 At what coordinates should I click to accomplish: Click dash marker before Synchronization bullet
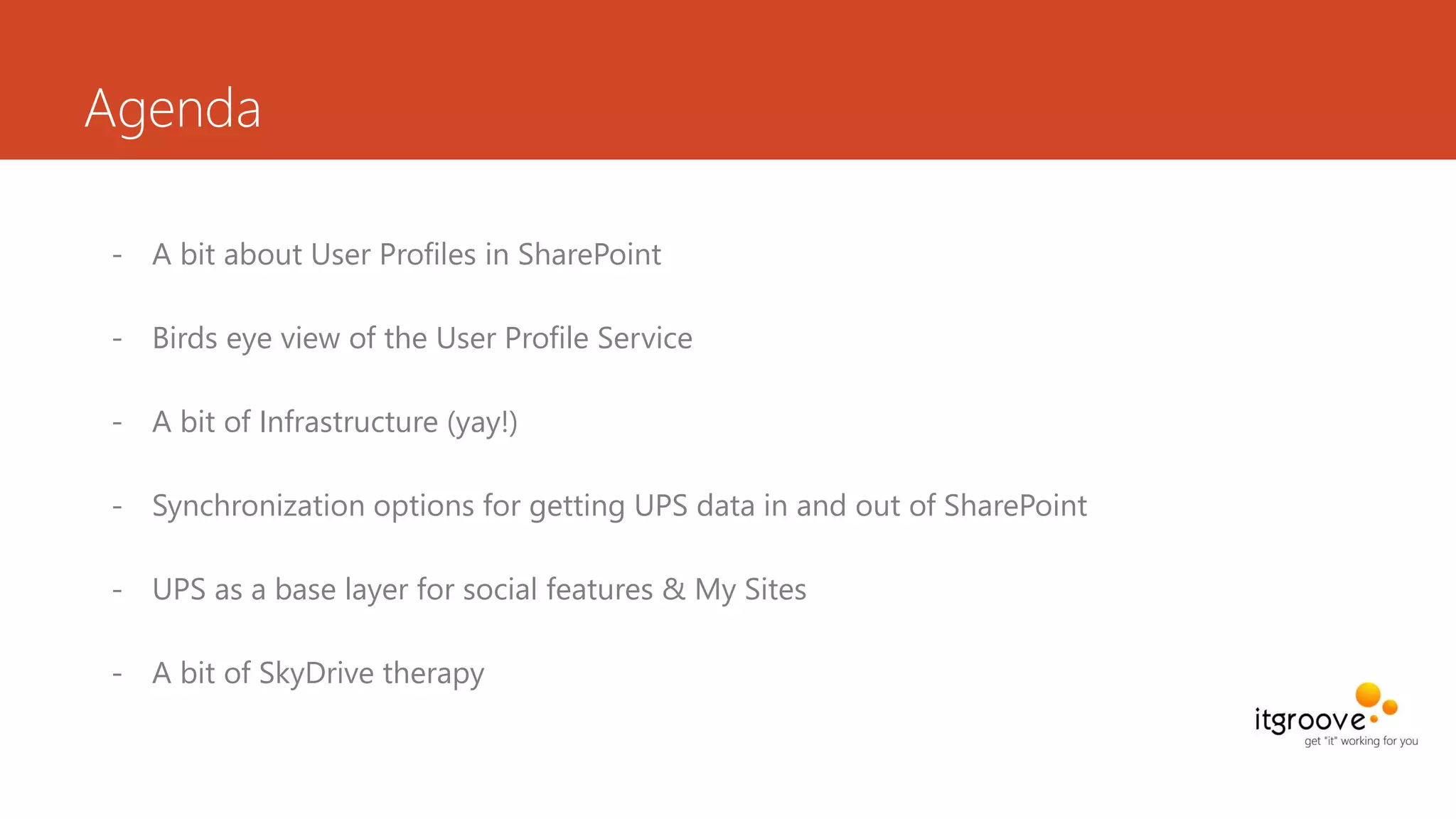(x=117, y=507)
